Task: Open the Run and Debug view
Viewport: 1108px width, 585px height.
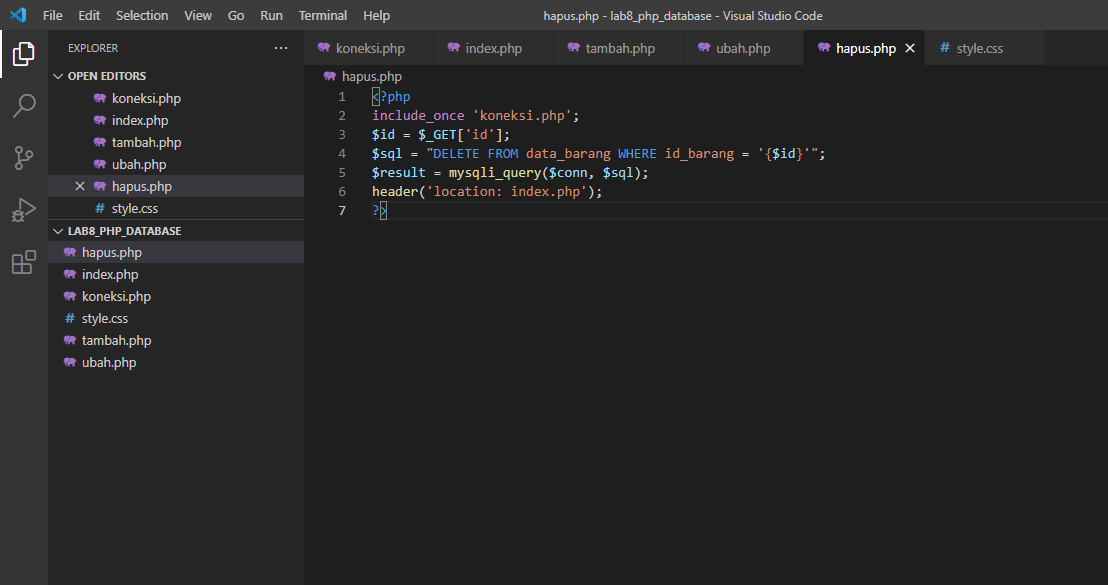Action: click(24, 210)
